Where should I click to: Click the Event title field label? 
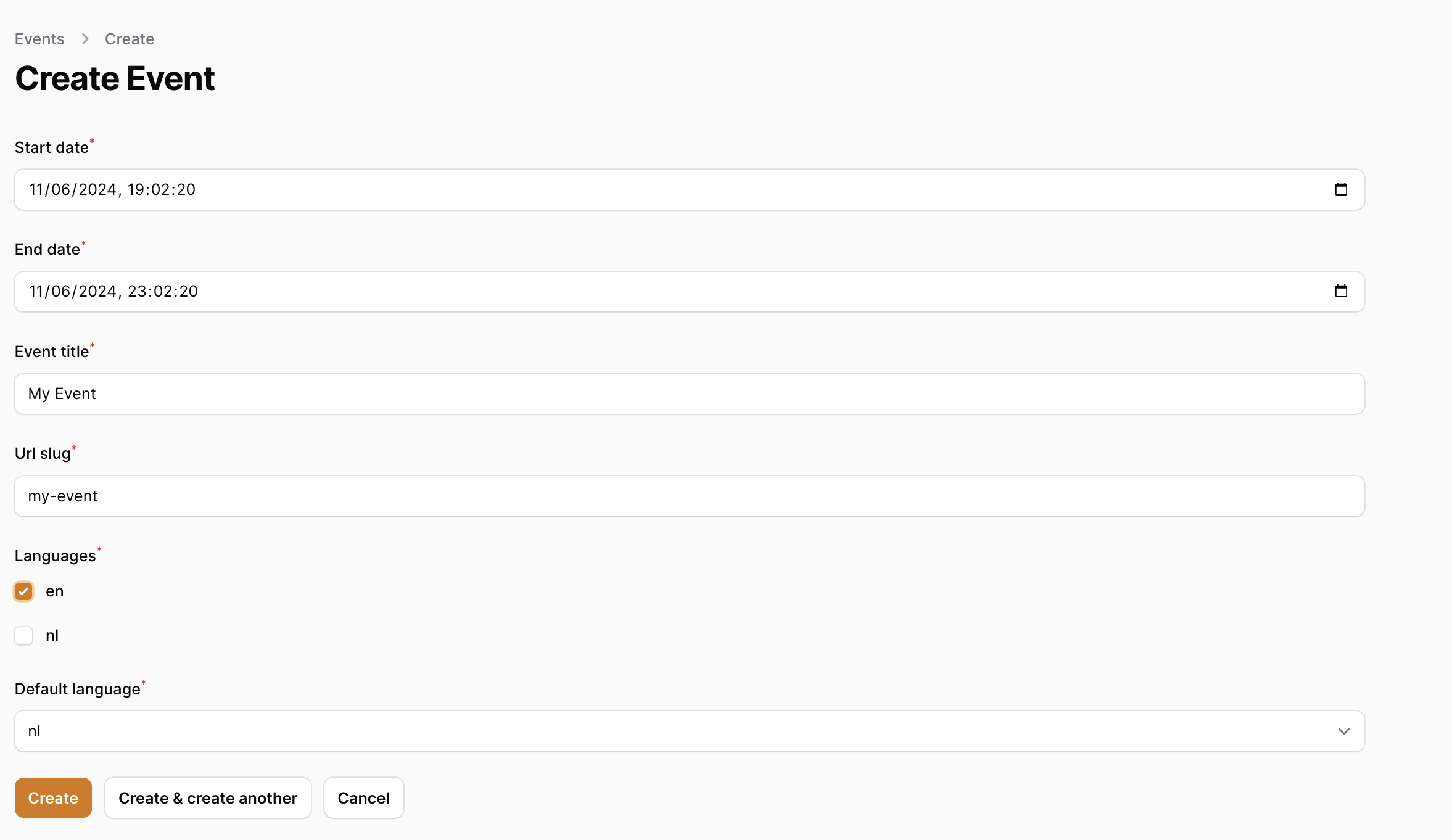pyautogui.click(x=52, y=352)
